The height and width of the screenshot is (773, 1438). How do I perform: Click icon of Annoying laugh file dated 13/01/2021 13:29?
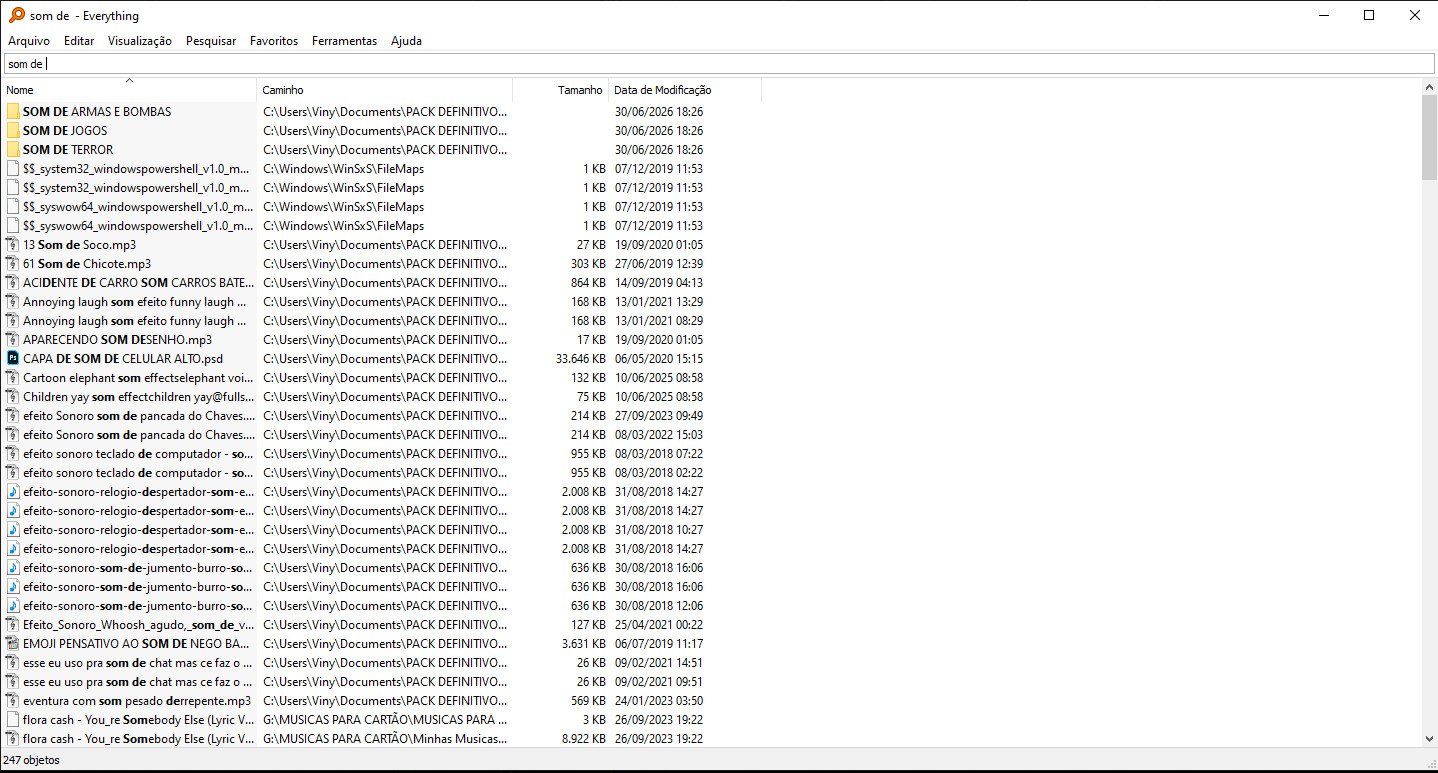click(x=13, y=302)
